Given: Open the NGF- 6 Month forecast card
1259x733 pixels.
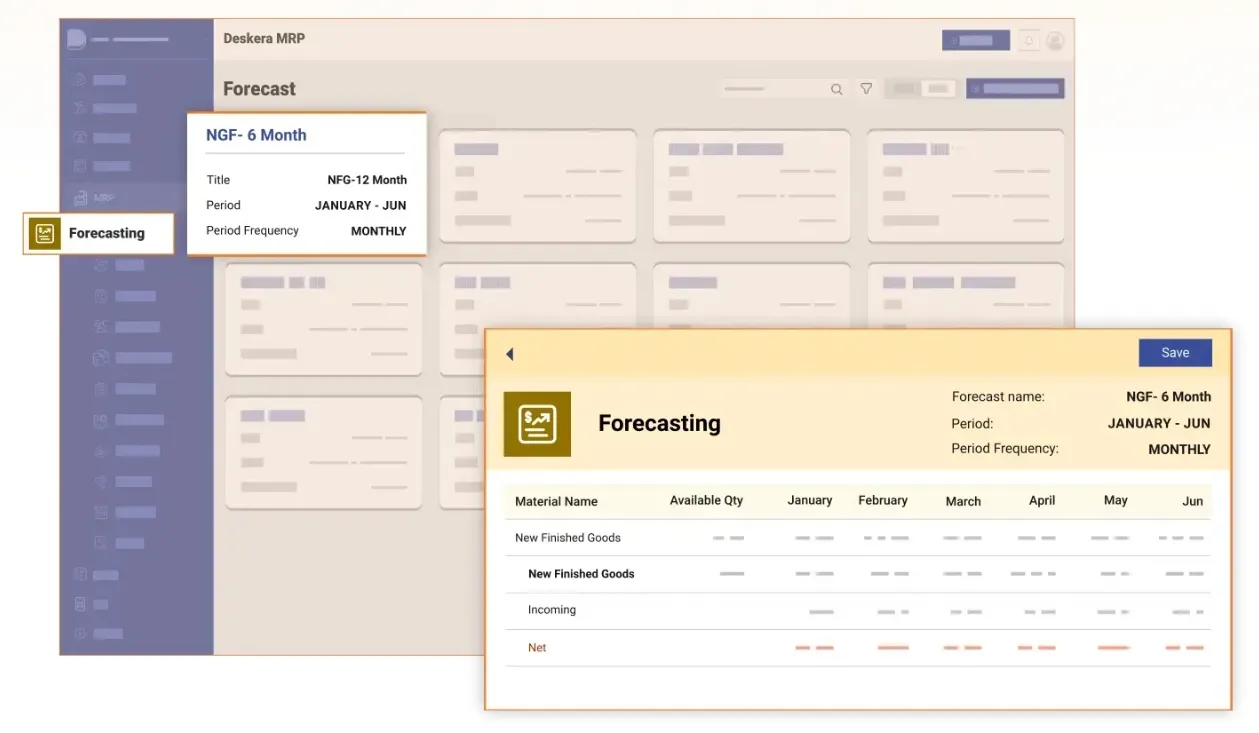Looking at the screenshot, I should (x=306, y=184).
